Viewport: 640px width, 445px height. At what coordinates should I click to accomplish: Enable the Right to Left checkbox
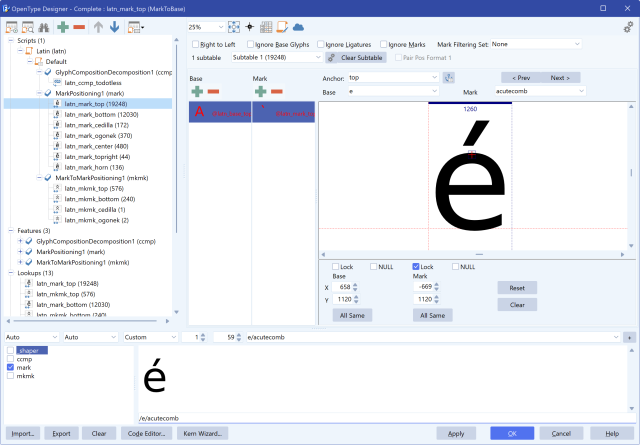196,44
